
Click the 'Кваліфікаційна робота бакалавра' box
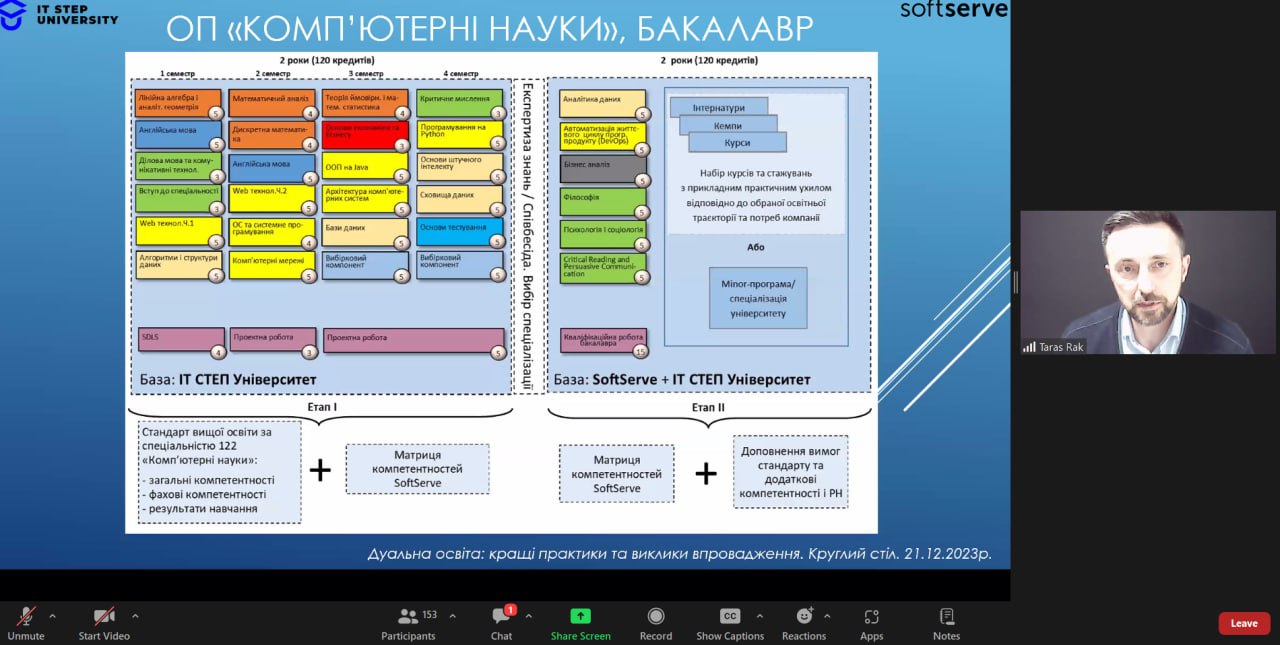coord(604,342)
